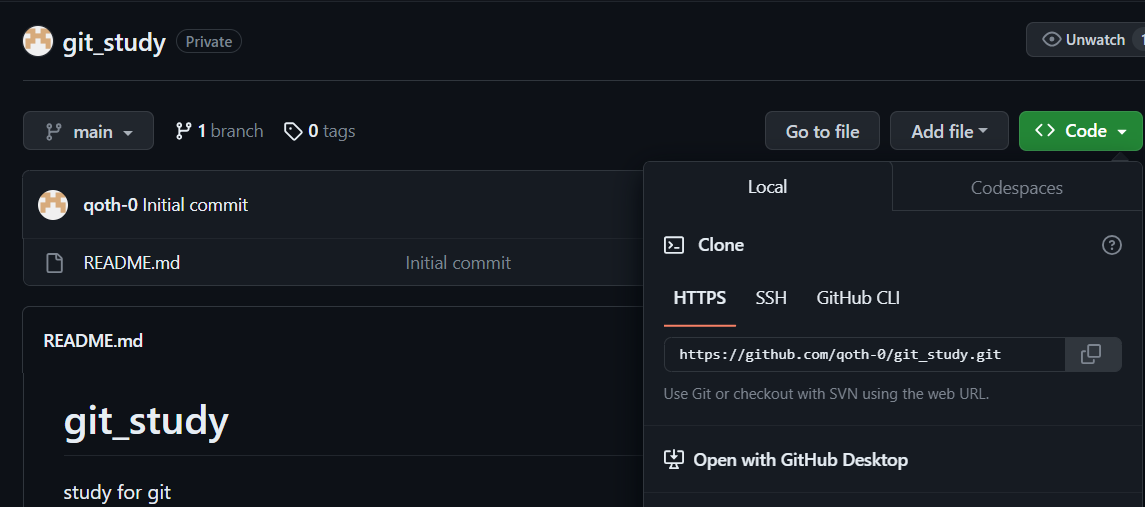
Task: Click the help question mark icon for Clone
Action: coord(1111,245)
